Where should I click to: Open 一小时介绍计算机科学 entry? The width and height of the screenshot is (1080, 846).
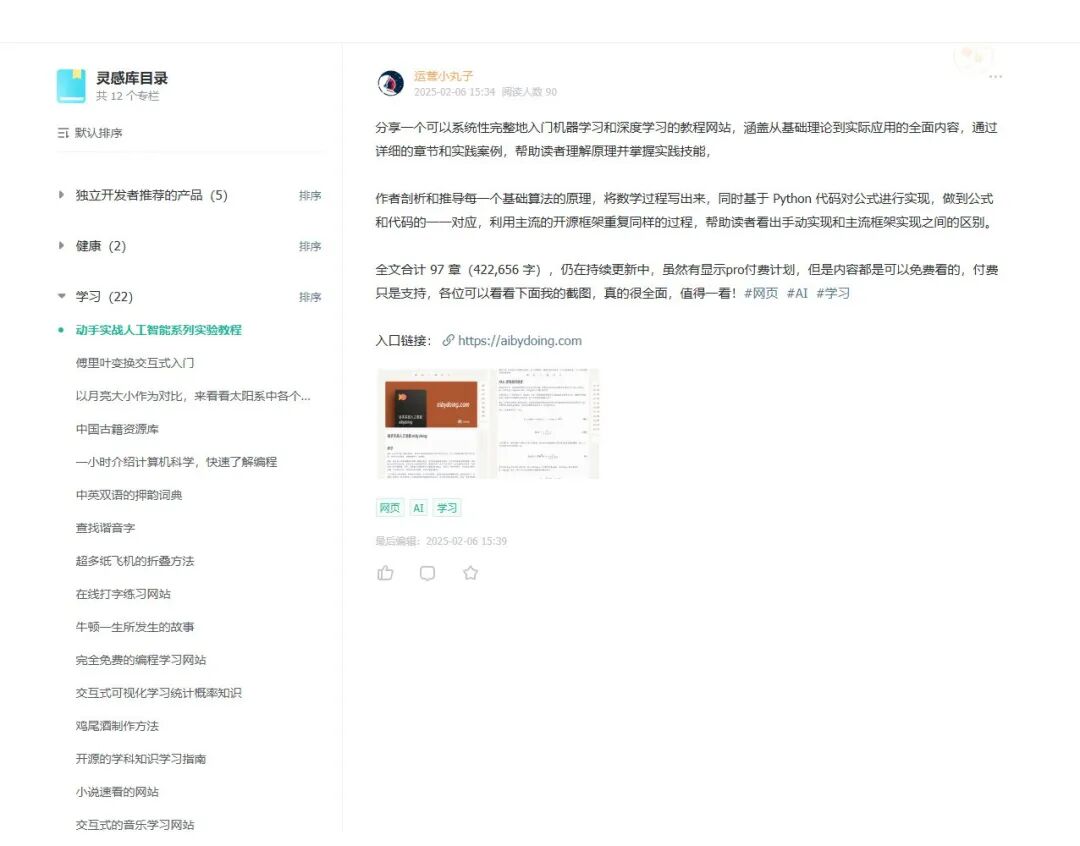point(176,462)
